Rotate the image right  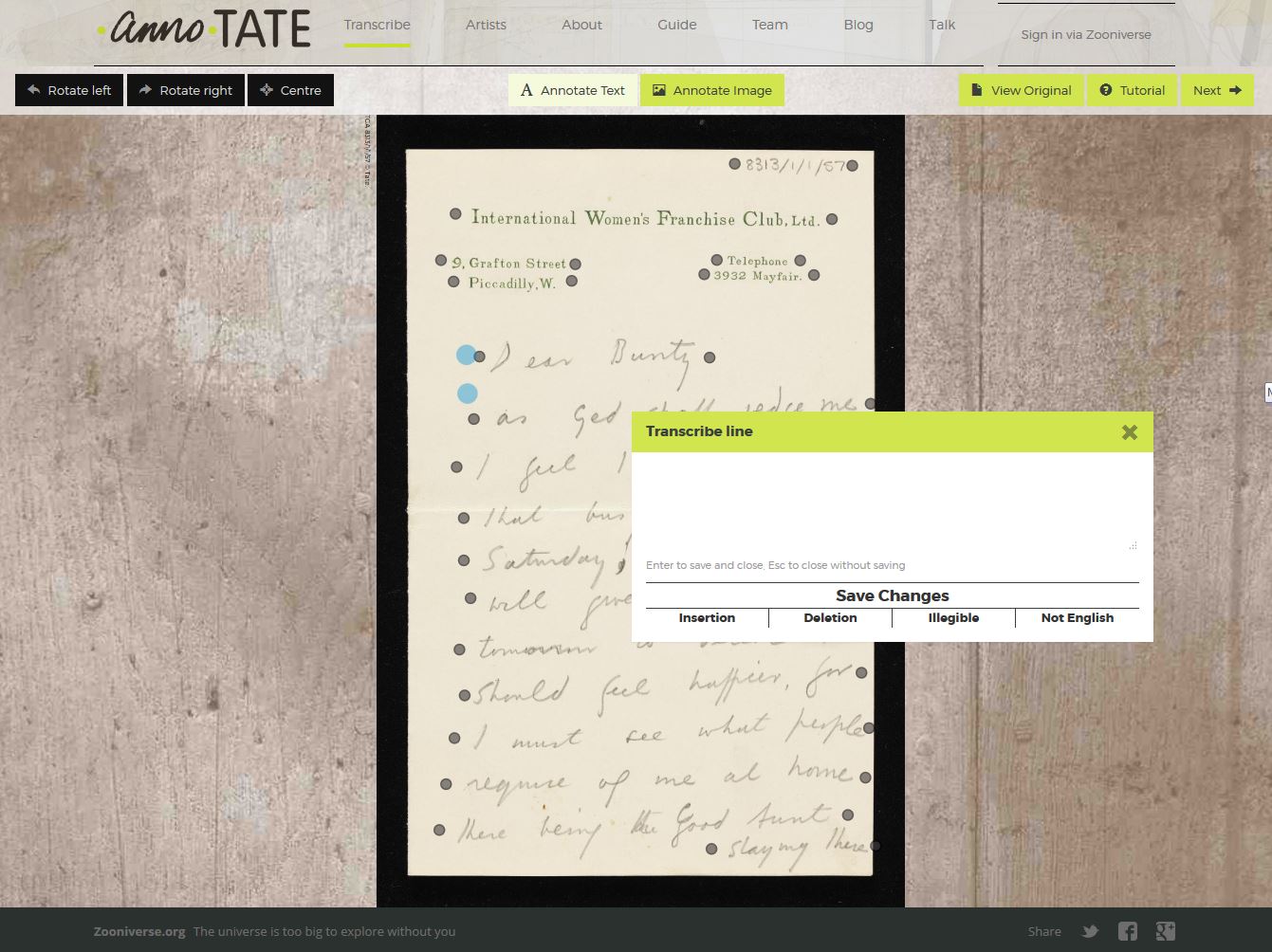[186, 90]
